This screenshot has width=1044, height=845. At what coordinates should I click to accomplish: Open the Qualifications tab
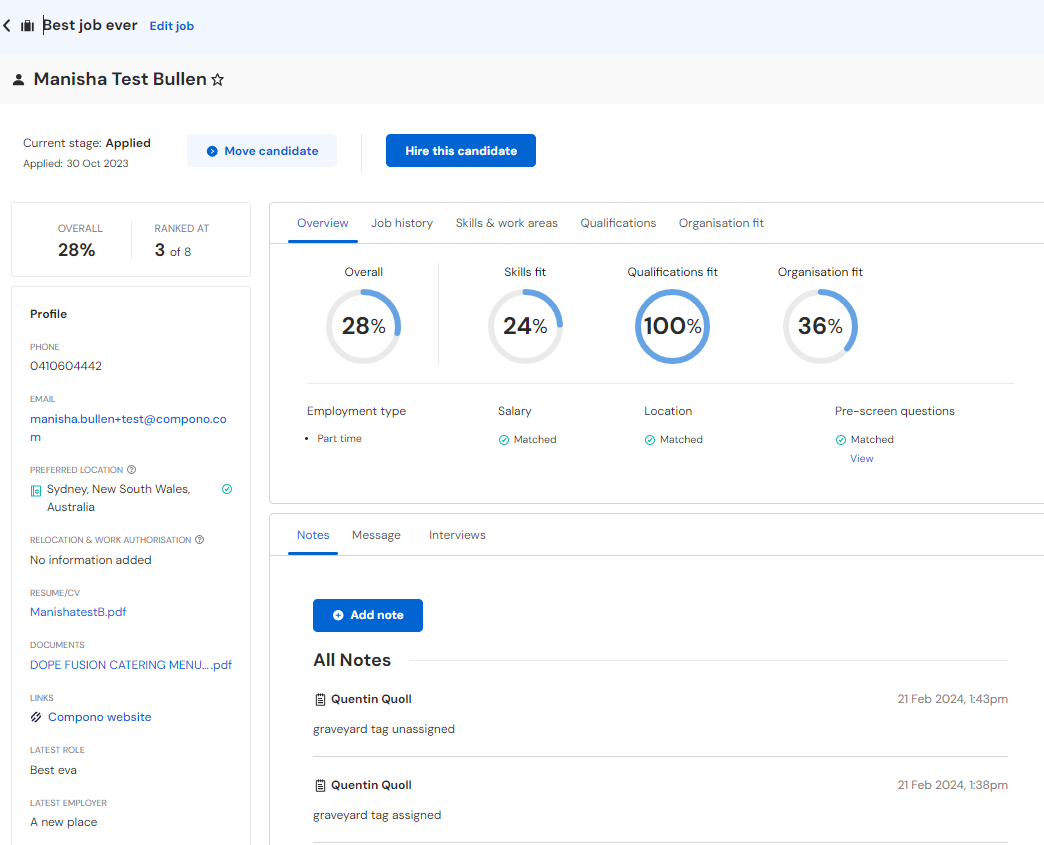coord(618,223)
